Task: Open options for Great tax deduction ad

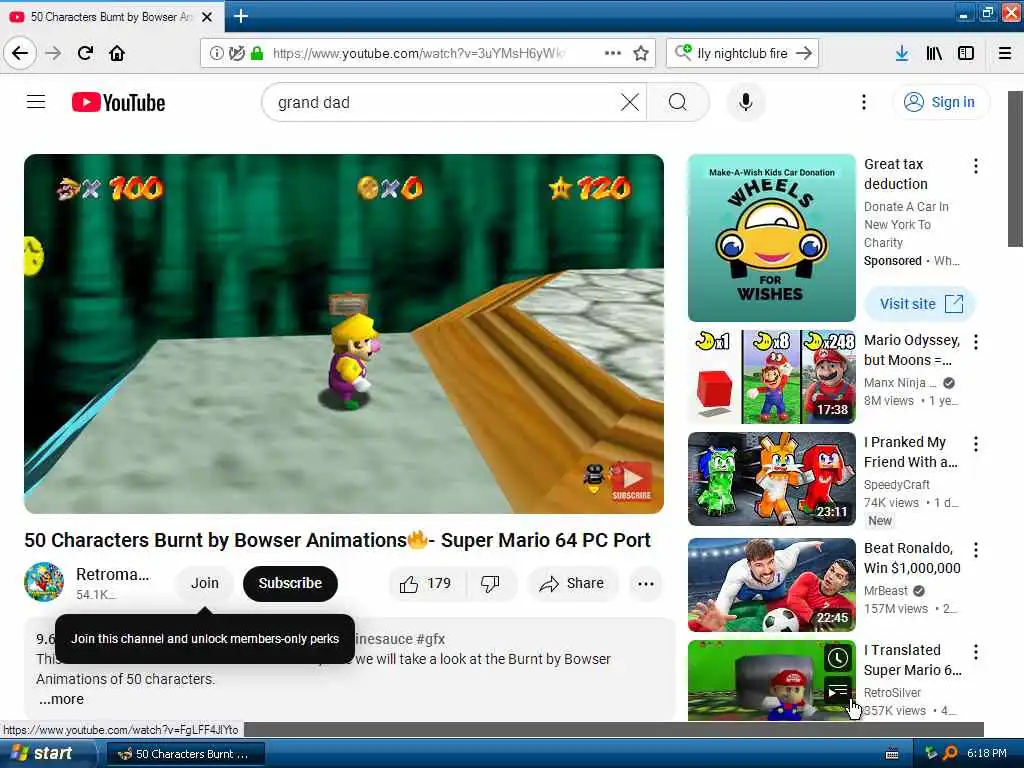Action: tap(976, 166)
